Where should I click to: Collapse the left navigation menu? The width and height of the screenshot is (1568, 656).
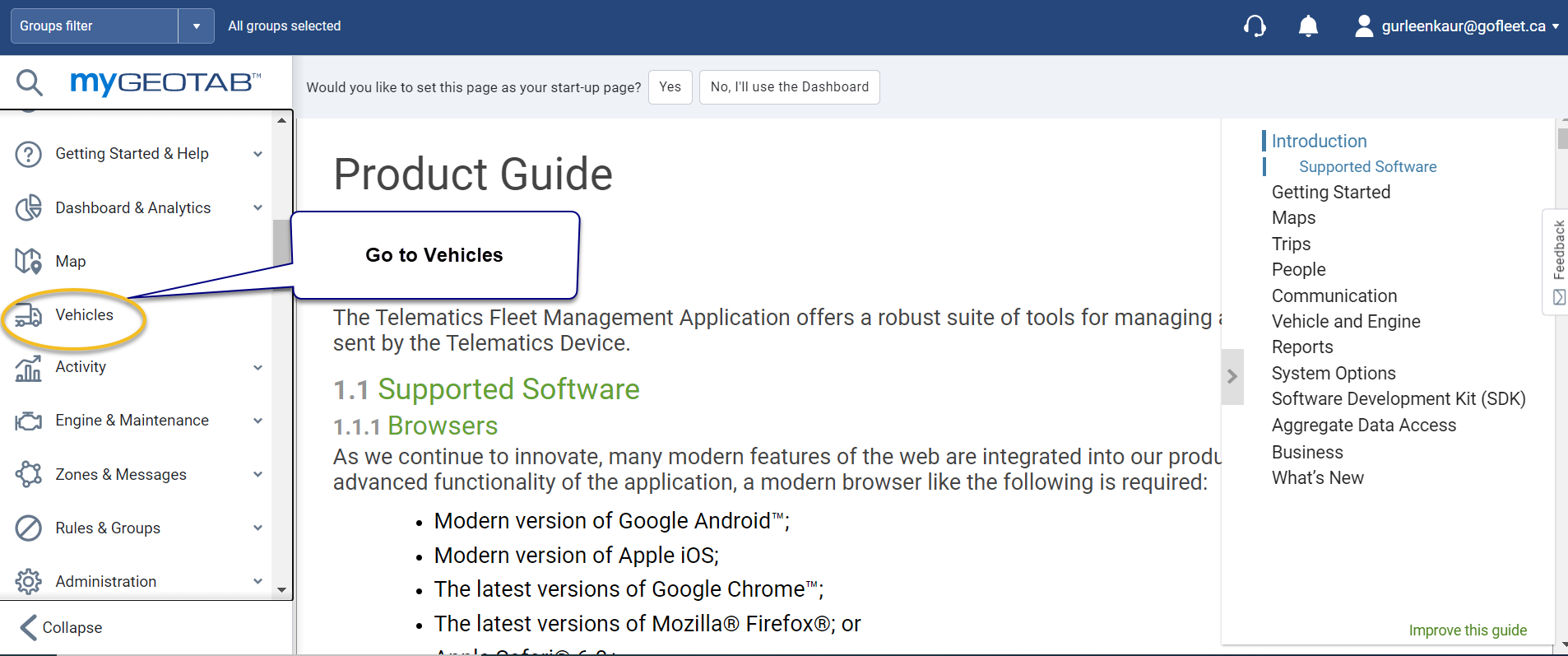coord(61,627)
